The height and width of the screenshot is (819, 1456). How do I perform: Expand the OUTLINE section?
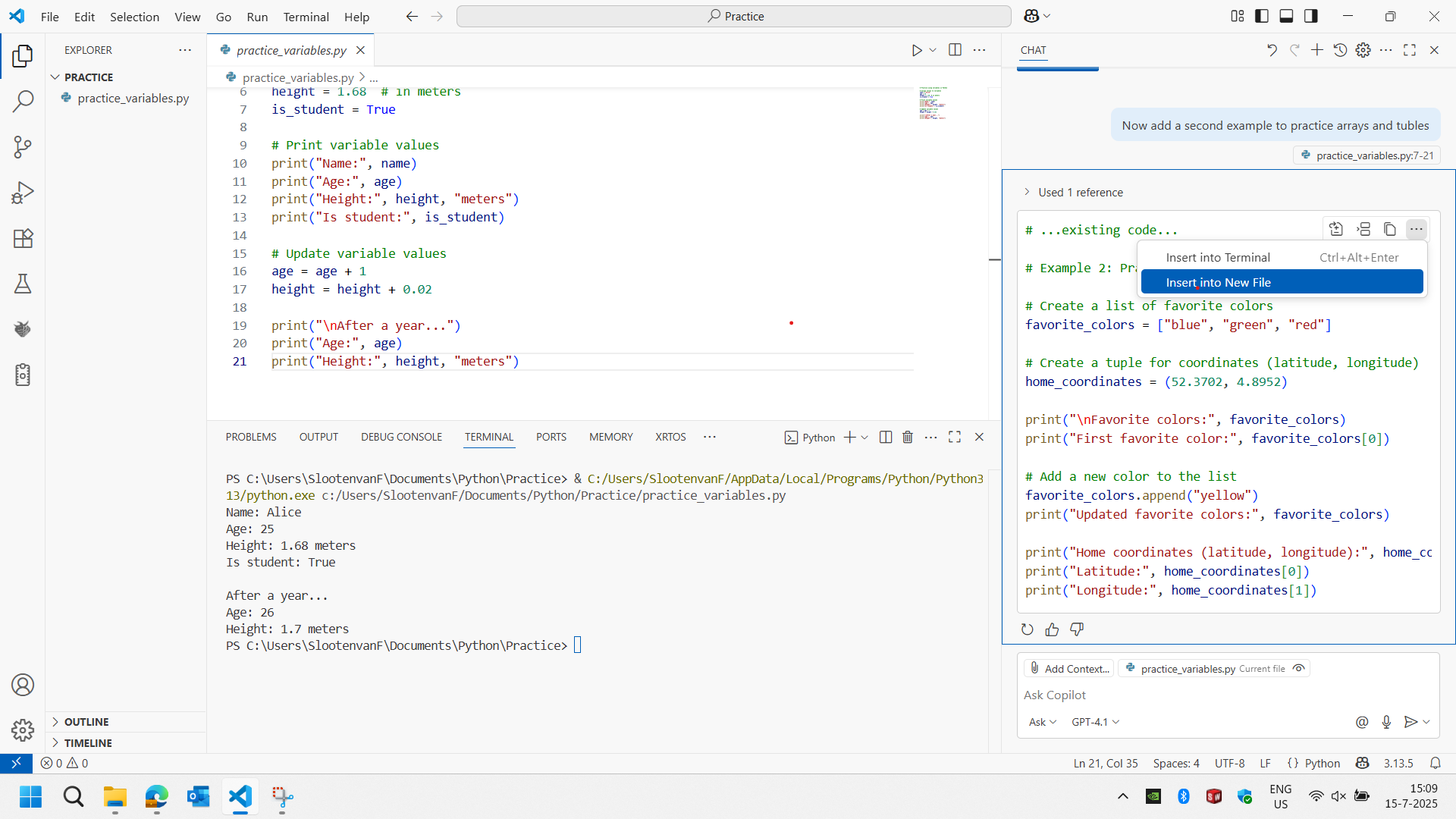click(x=86, y=722)
